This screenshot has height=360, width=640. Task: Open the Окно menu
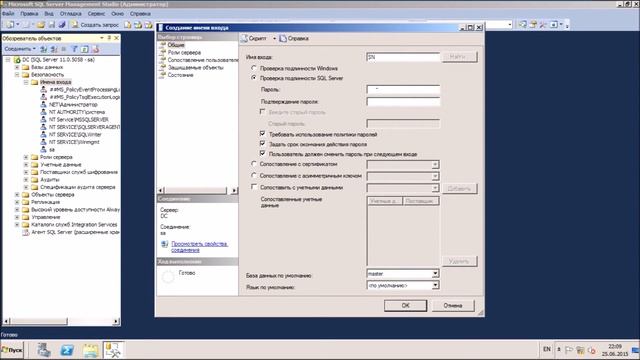[117, 13]
